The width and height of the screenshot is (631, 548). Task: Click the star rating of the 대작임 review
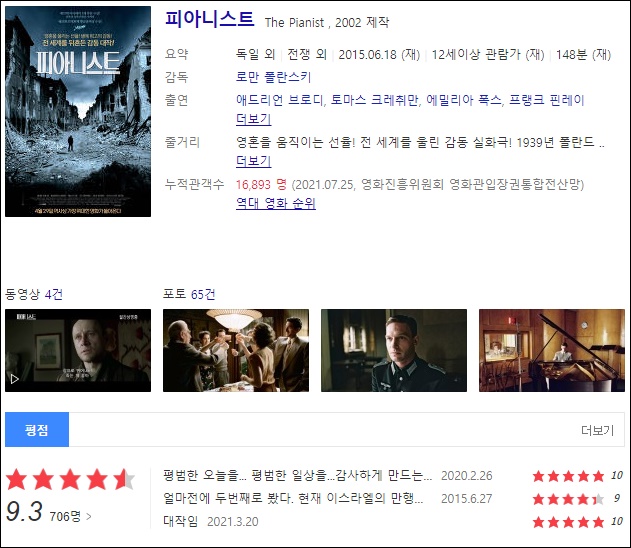(568, 522)
